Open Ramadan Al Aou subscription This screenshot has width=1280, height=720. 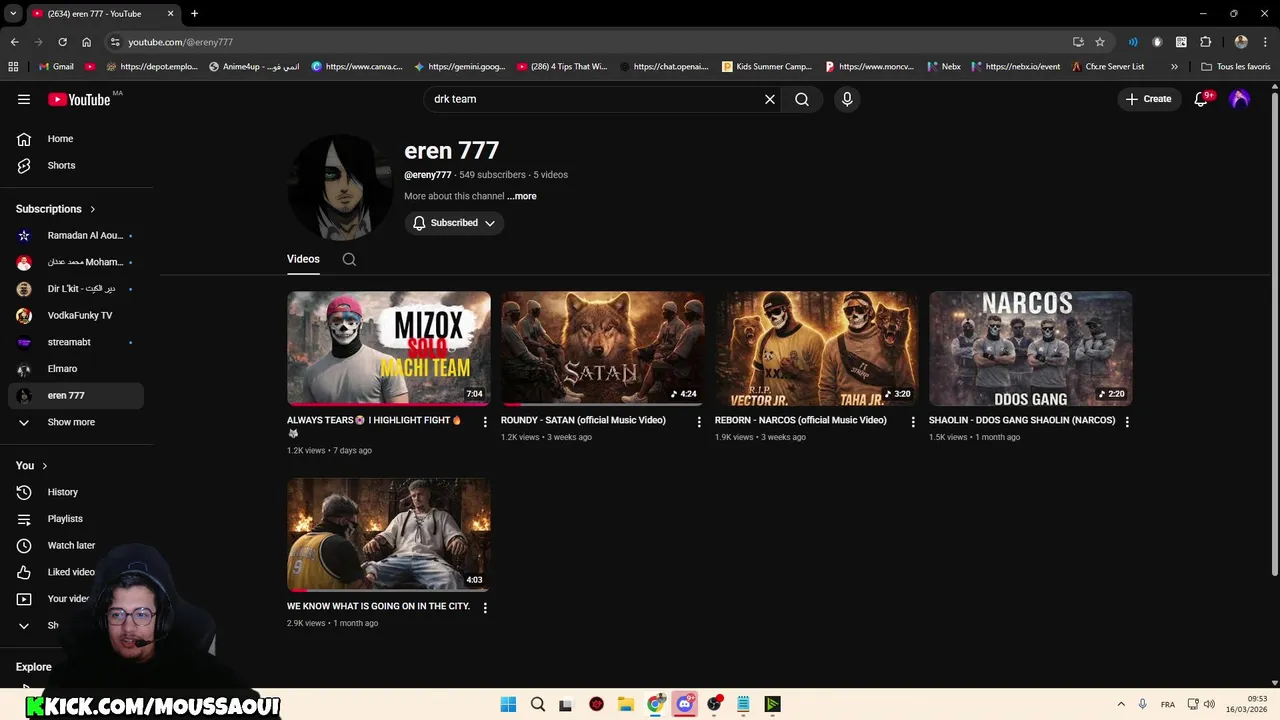point(76,236)
